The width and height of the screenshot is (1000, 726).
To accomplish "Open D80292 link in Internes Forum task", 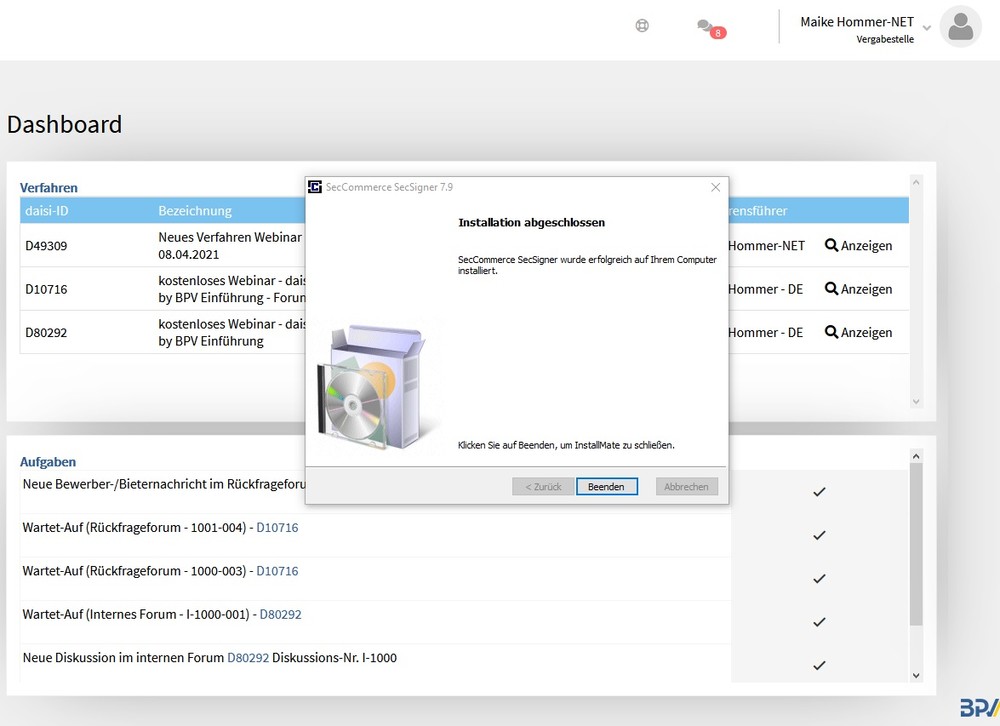I will coord(281,614).
